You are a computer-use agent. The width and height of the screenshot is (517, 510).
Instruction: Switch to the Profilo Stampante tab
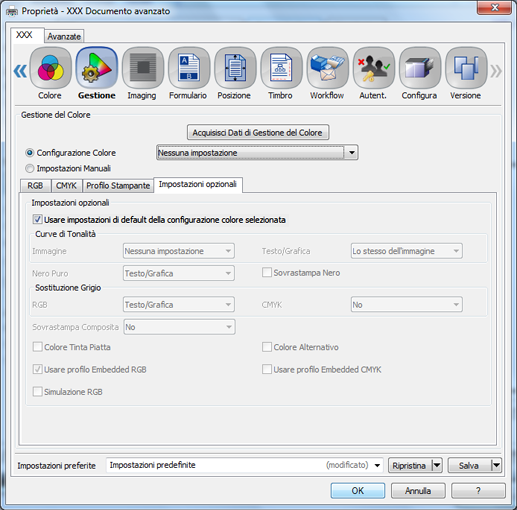tap(118, 186)
